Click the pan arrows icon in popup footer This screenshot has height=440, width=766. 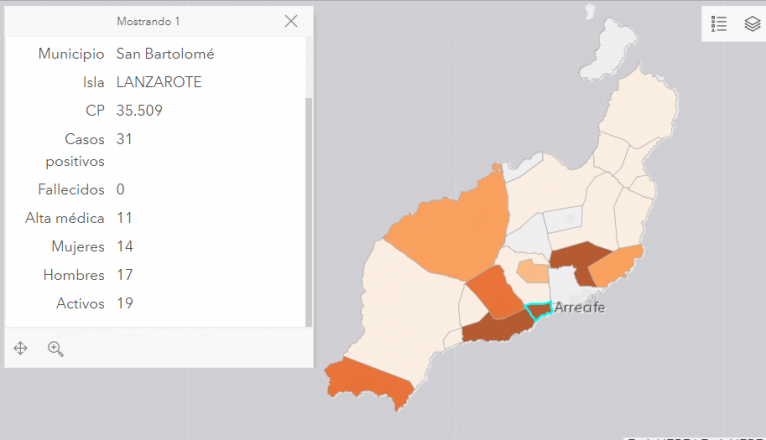coord(20,348)
